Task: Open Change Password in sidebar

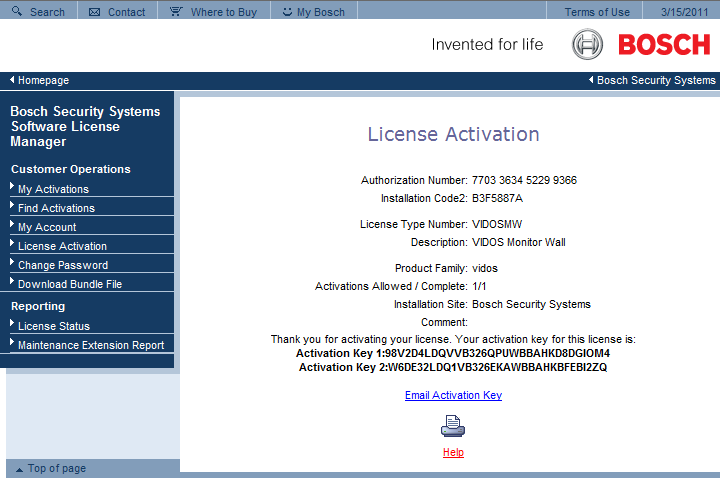Action: [x=63, y=265]
